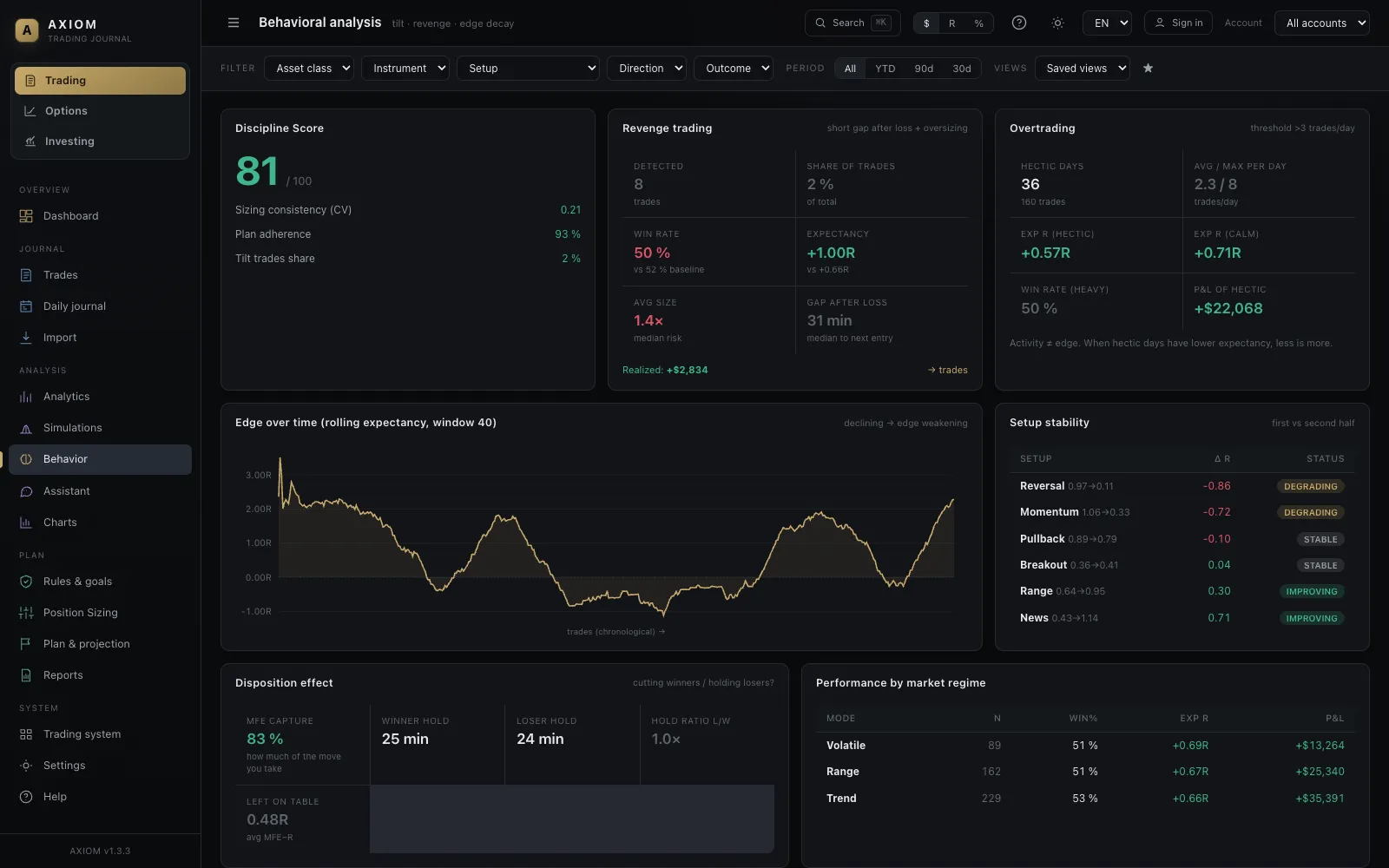Click the DEGRADING badge for Reversal
Image resolution: width=1389 pixels, height=868 pixels.
tap(1310, 487)
